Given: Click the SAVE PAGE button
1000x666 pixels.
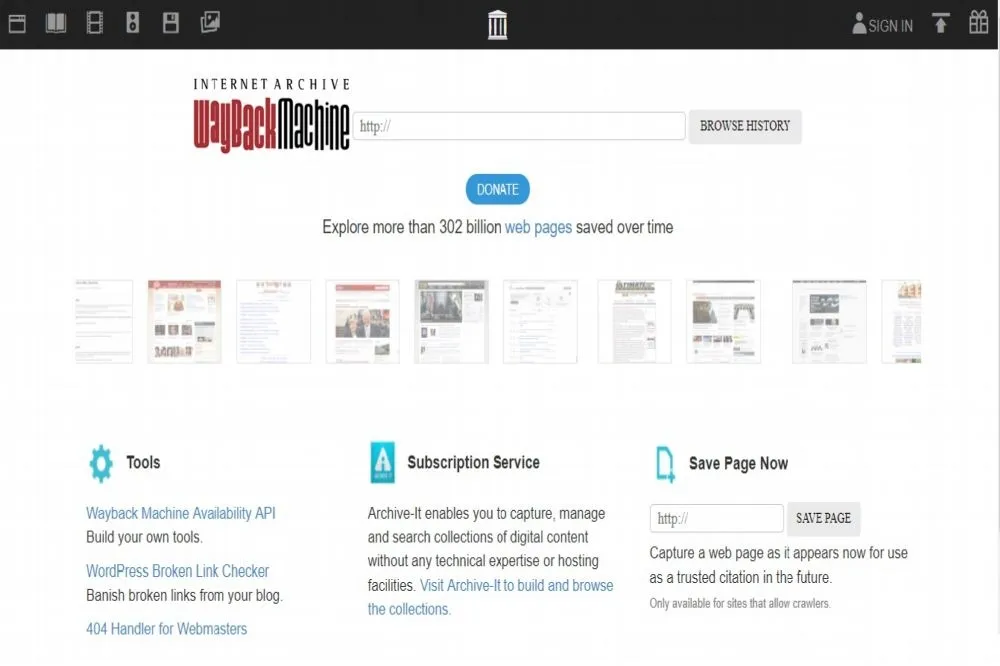Looking at the screenshot, I should tap(823, 519).
